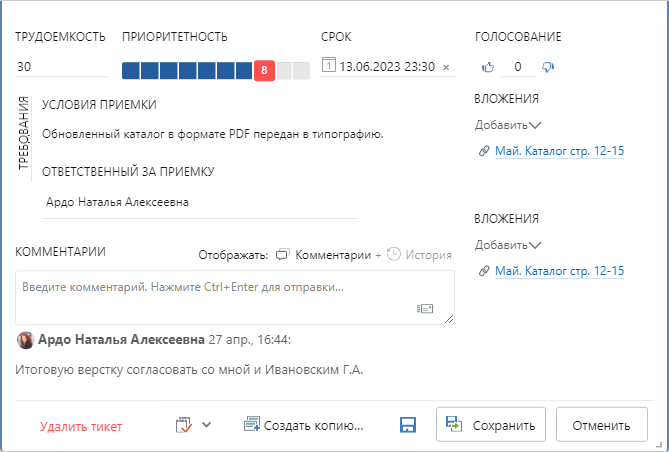Expand the second Добавить attachments dropdown
The width and height of the screenshot is (669, 452).
tap(508, 244)
